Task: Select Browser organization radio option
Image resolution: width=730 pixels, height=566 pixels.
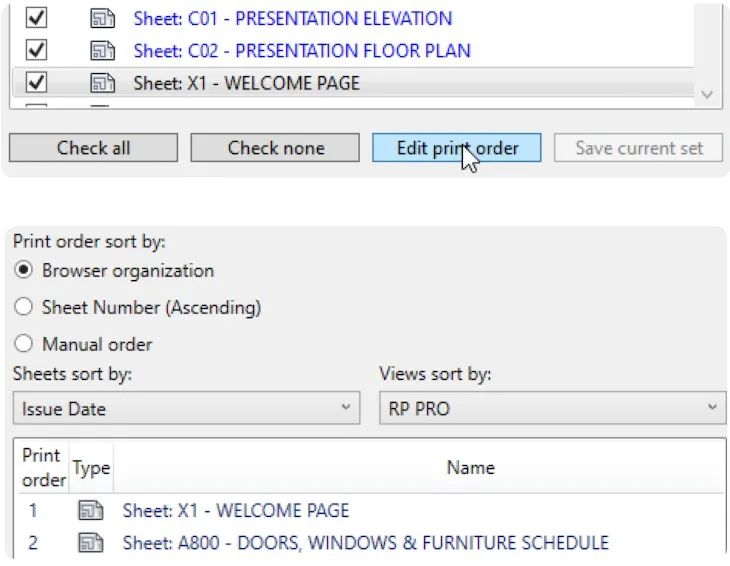Action: click(23, 270)
